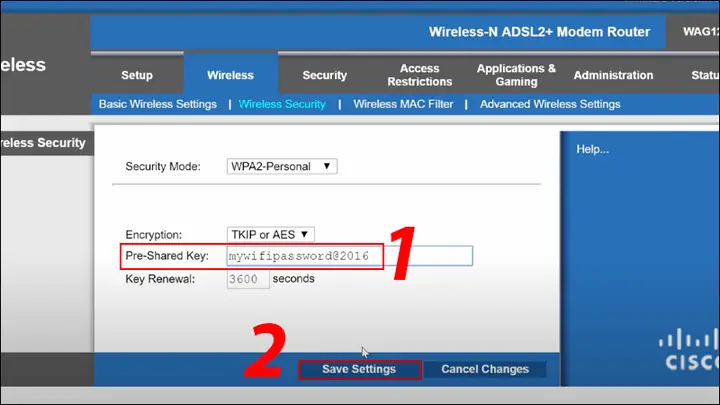Open the Security tab
The image size is (720, 405).
325,75
